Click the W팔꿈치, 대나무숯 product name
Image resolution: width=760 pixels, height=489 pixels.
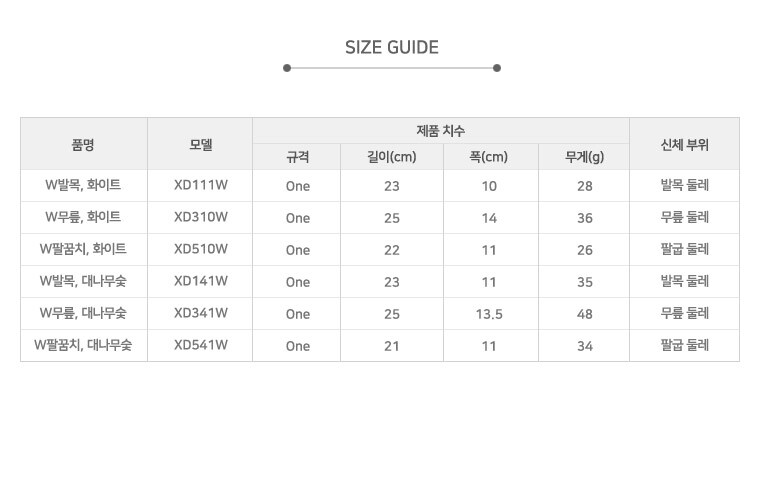click(83, 346)
